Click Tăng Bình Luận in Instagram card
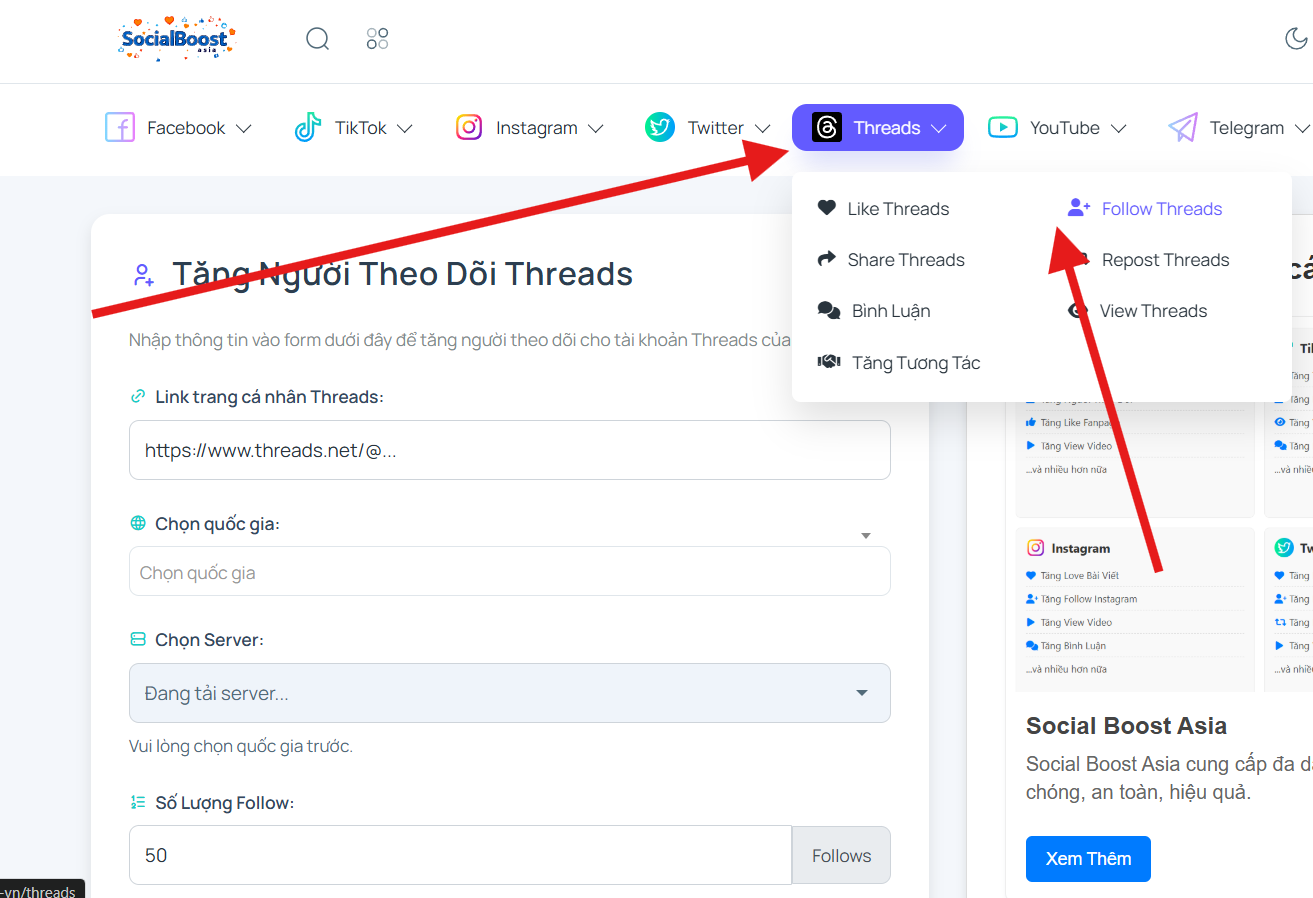1313x898 pixels. tap(1075, 646)
